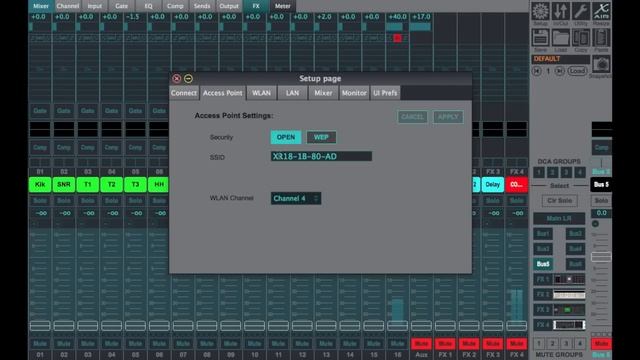Select the Kik channel strip label
The width and height of the screenshot is (640, 360).
(x=40, y=184)
